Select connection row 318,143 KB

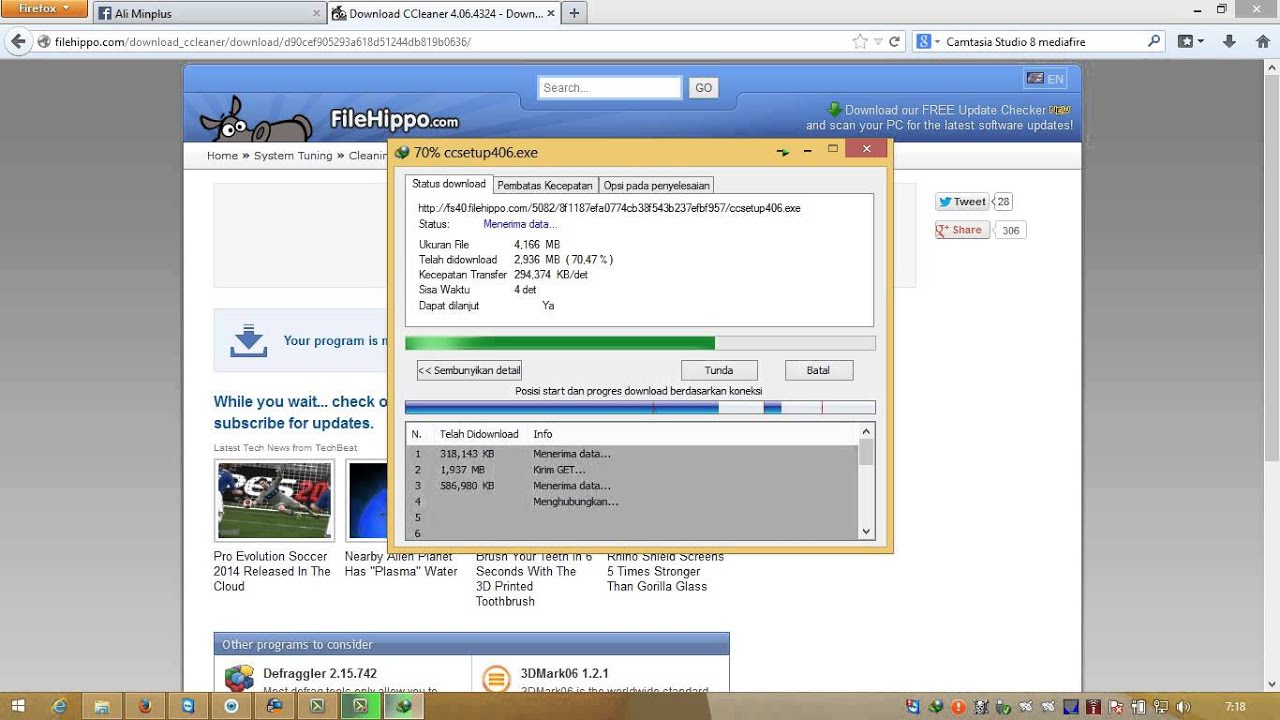632,454
